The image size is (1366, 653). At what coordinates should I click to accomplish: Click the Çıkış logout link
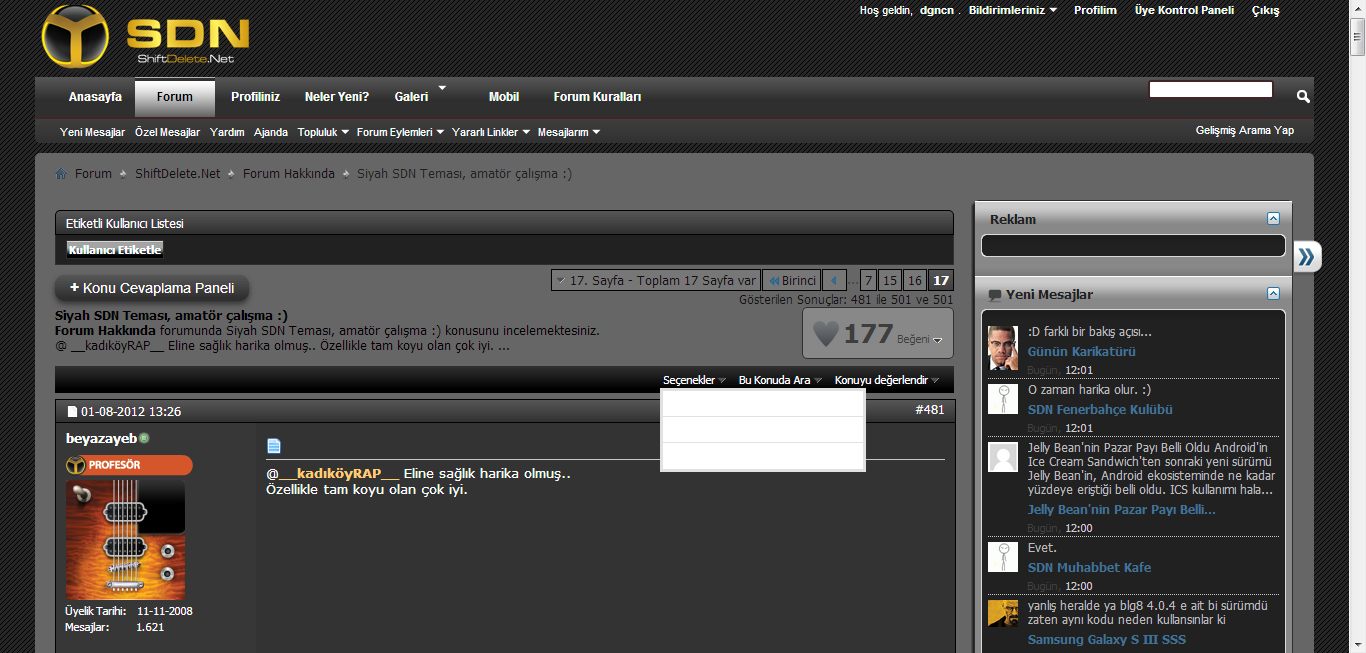pos(1265,10)
